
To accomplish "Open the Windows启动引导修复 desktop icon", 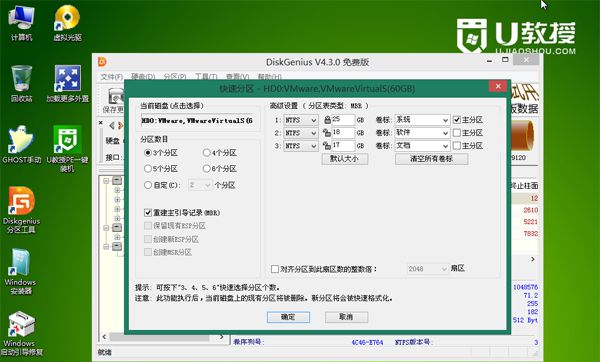I will click(21, 333).
